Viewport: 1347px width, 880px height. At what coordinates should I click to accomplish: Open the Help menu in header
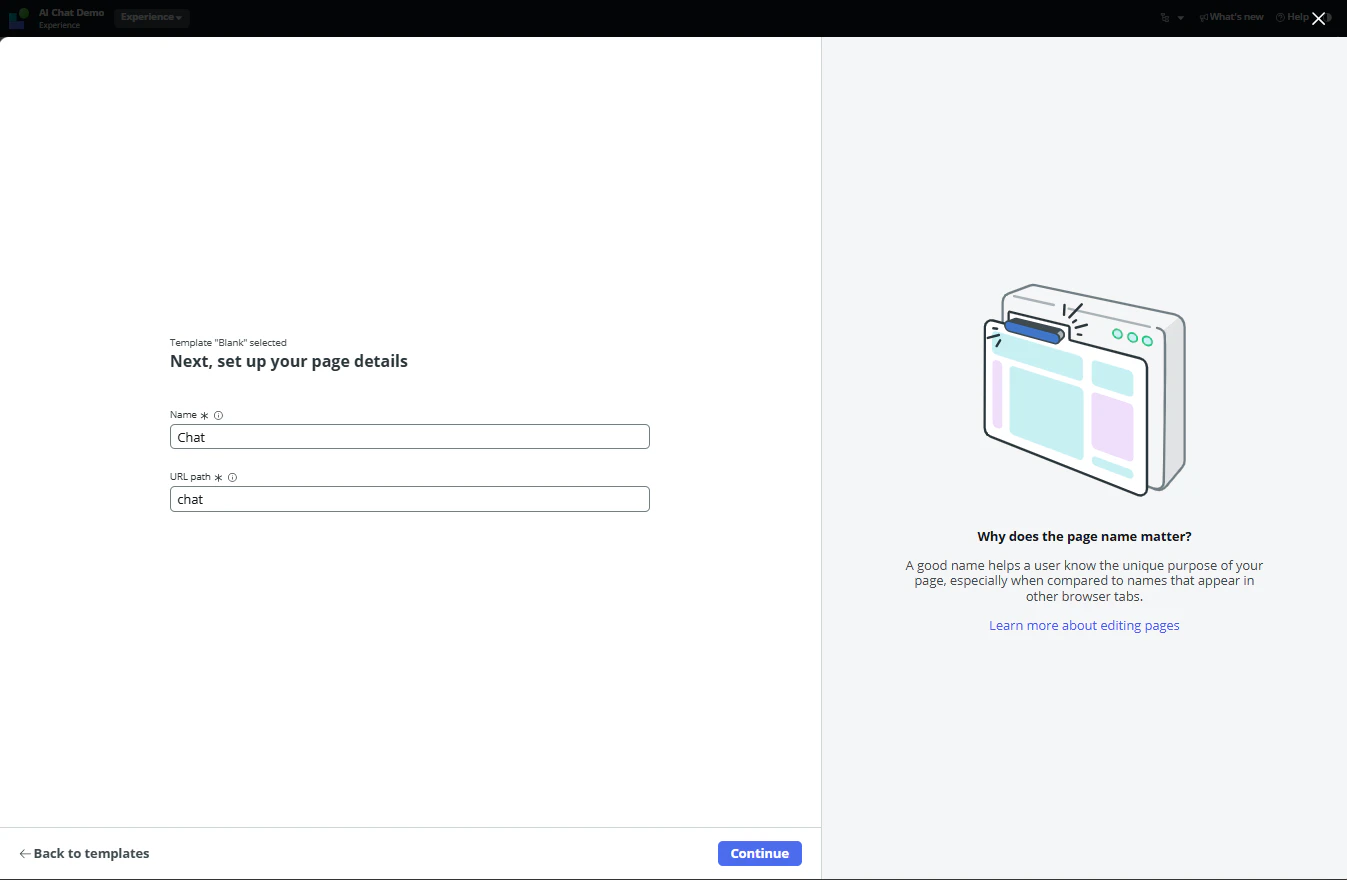click(x=1292, y=17)
